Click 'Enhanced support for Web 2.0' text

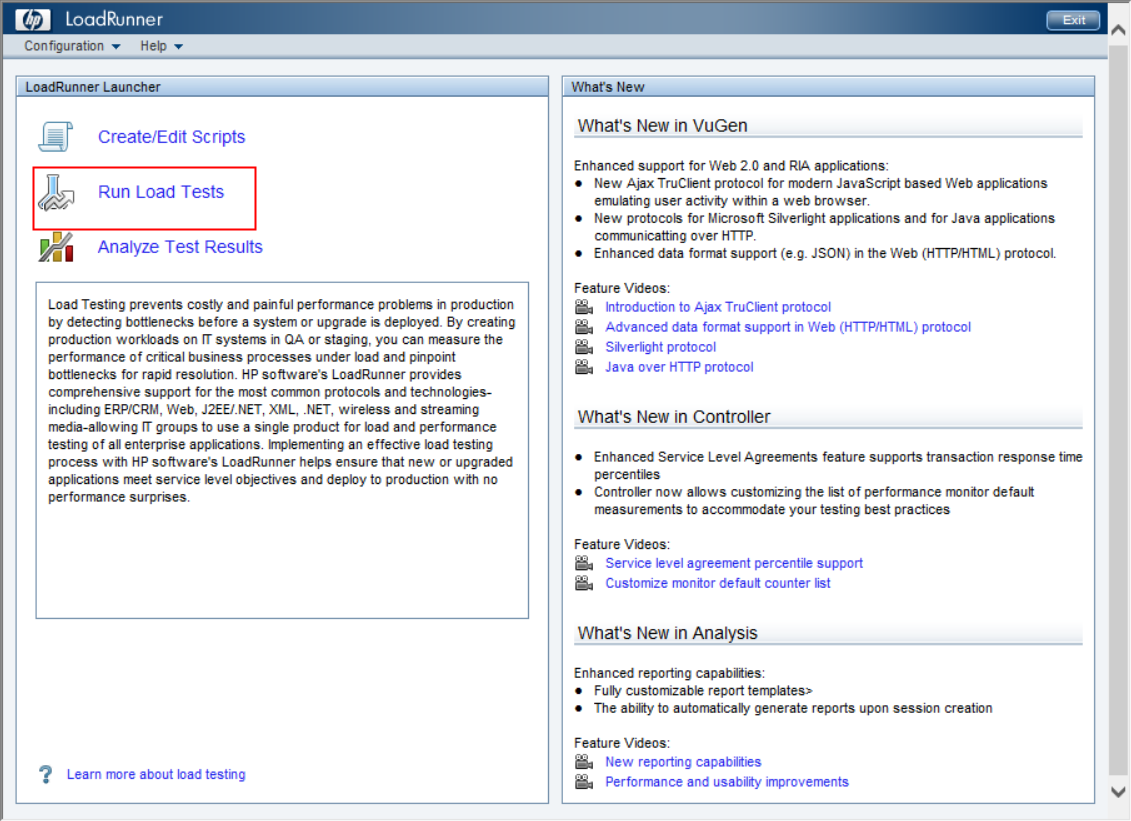click(x=731, y=166)
